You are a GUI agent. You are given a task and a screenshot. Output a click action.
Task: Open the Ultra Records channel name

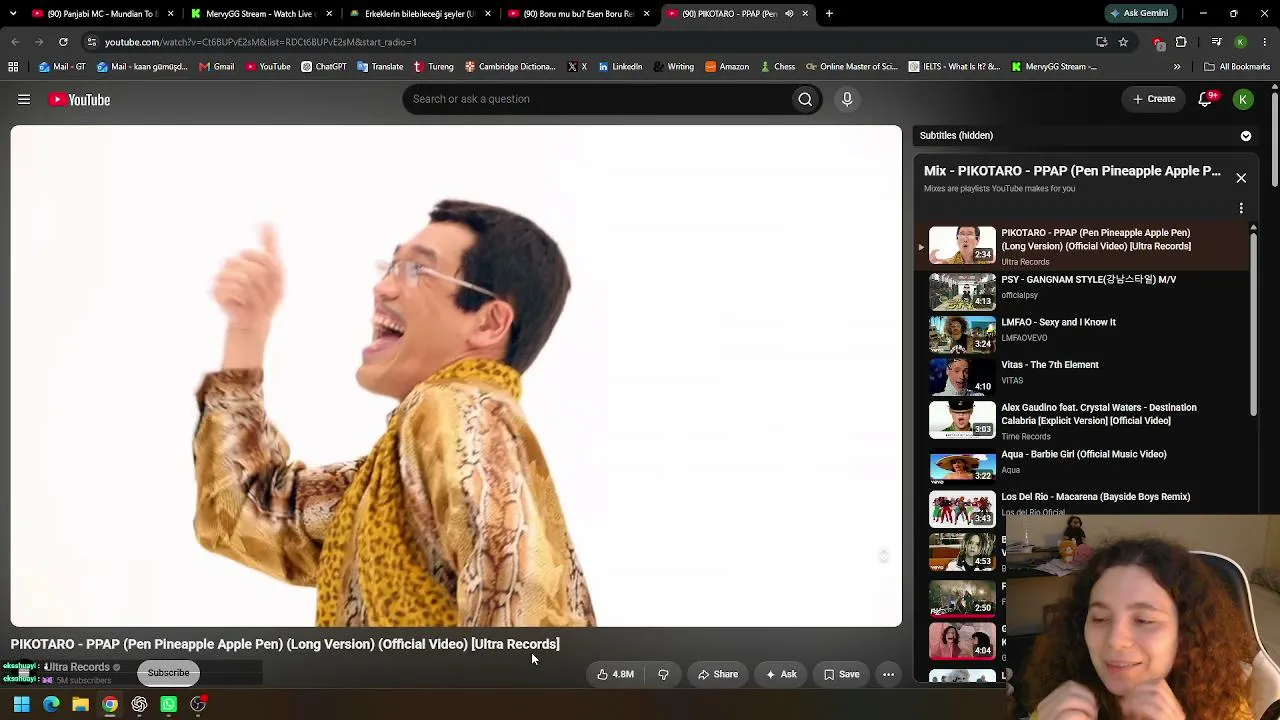(78, 667)
